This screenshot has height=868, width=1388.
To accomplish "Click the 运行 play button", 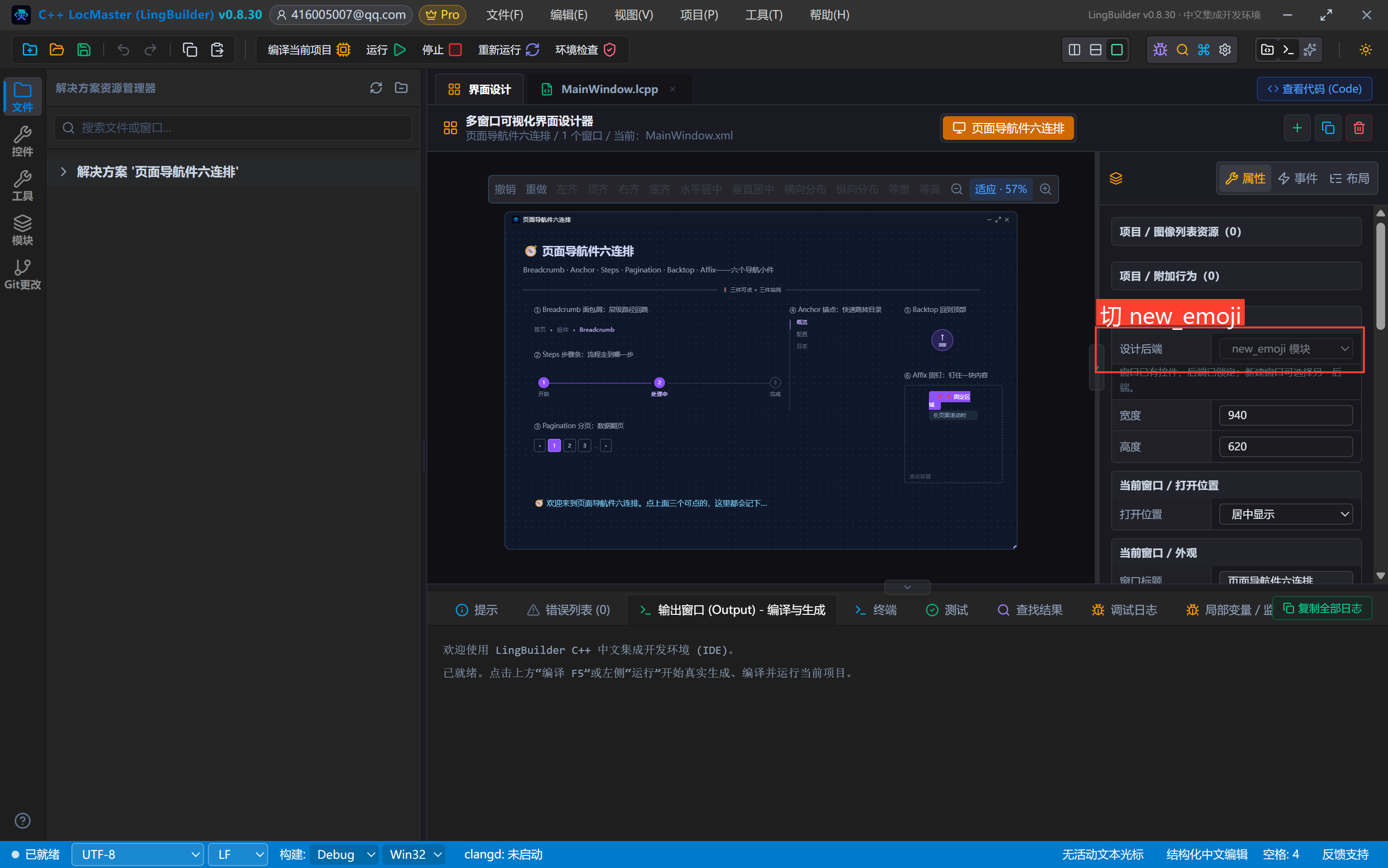I will 386,50.
